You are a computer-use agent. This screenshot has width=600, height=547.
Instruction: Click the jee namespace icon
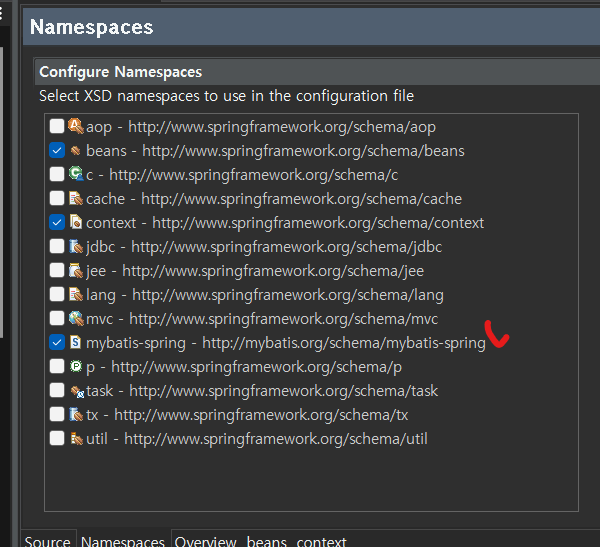click(x=76, y=270)
